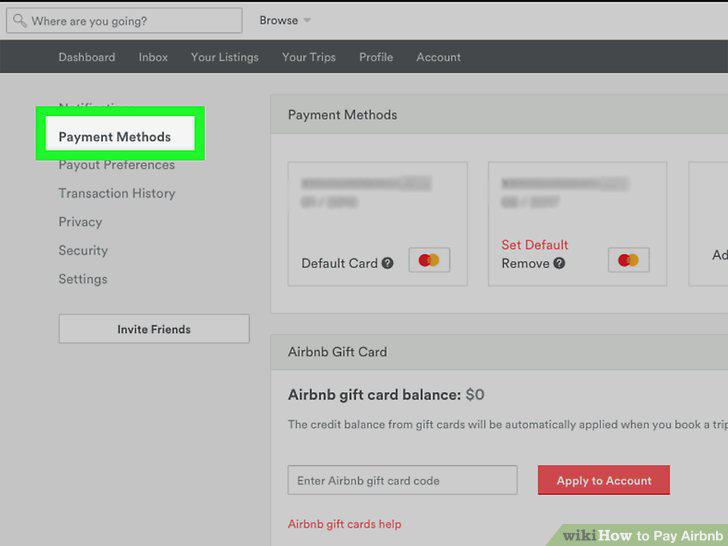728x546 pixels.
Task: Open Your Listings tab
Action: [x=225, y=57]
